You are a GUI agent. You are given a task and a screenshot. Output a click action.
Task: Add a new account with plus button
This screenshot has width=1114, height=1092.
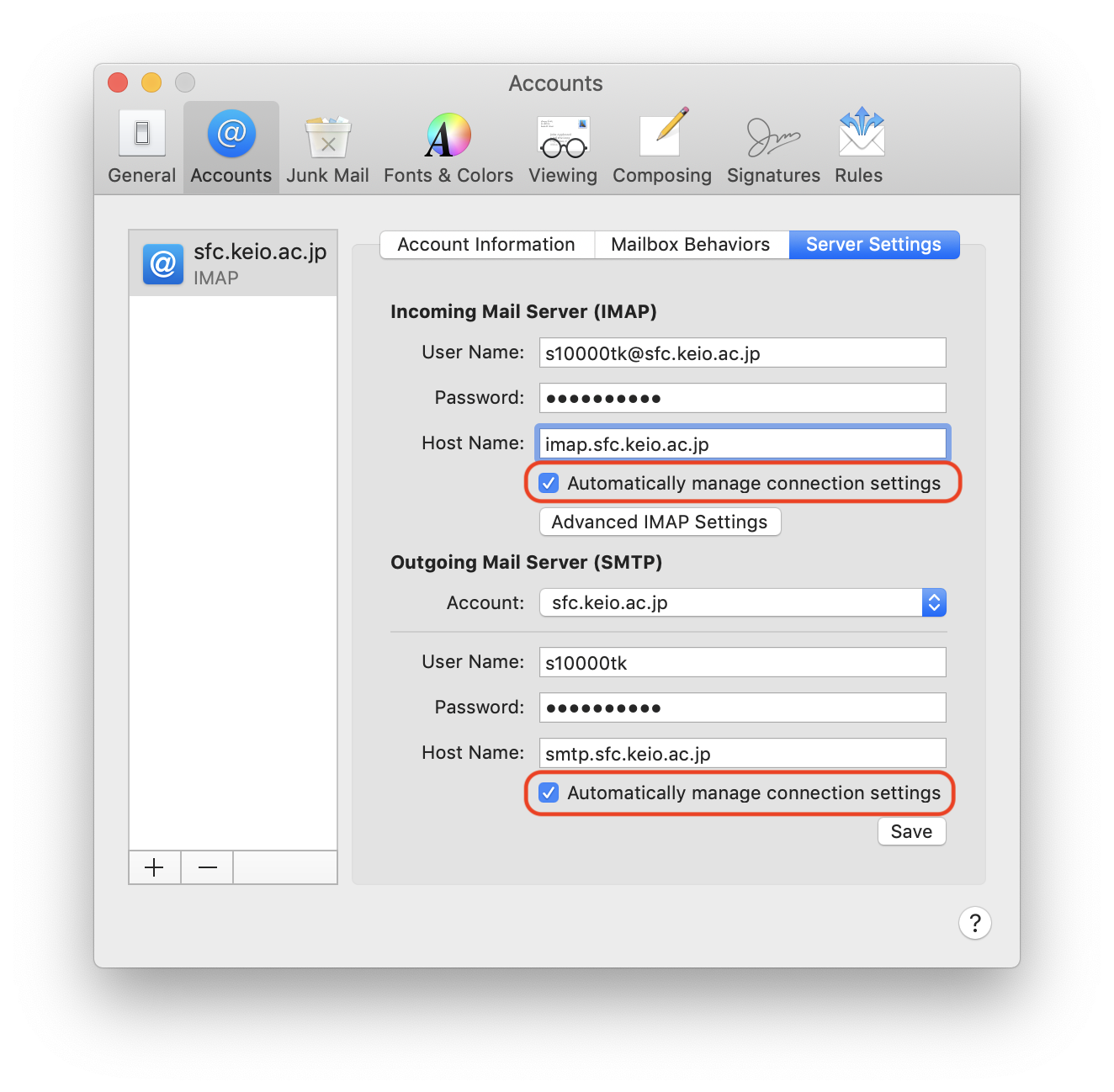(x=155, y=867)
